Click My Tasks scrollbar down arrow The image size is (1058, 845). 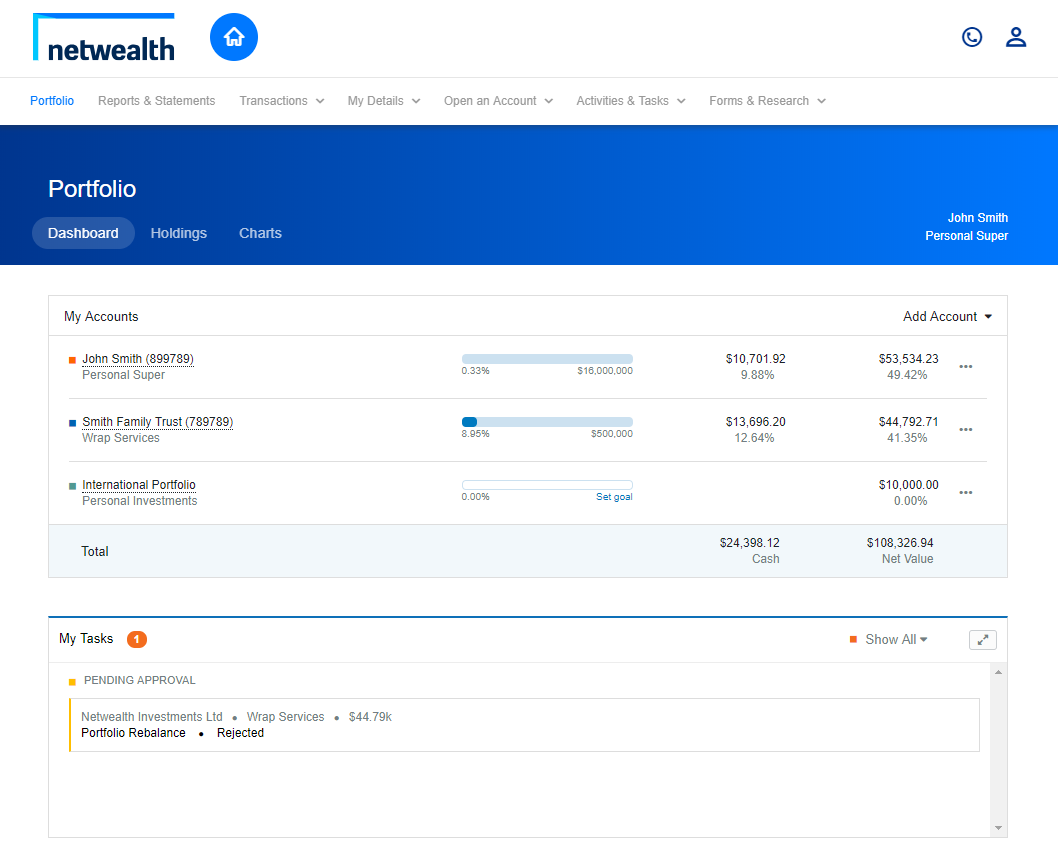[x=998, y=828]
